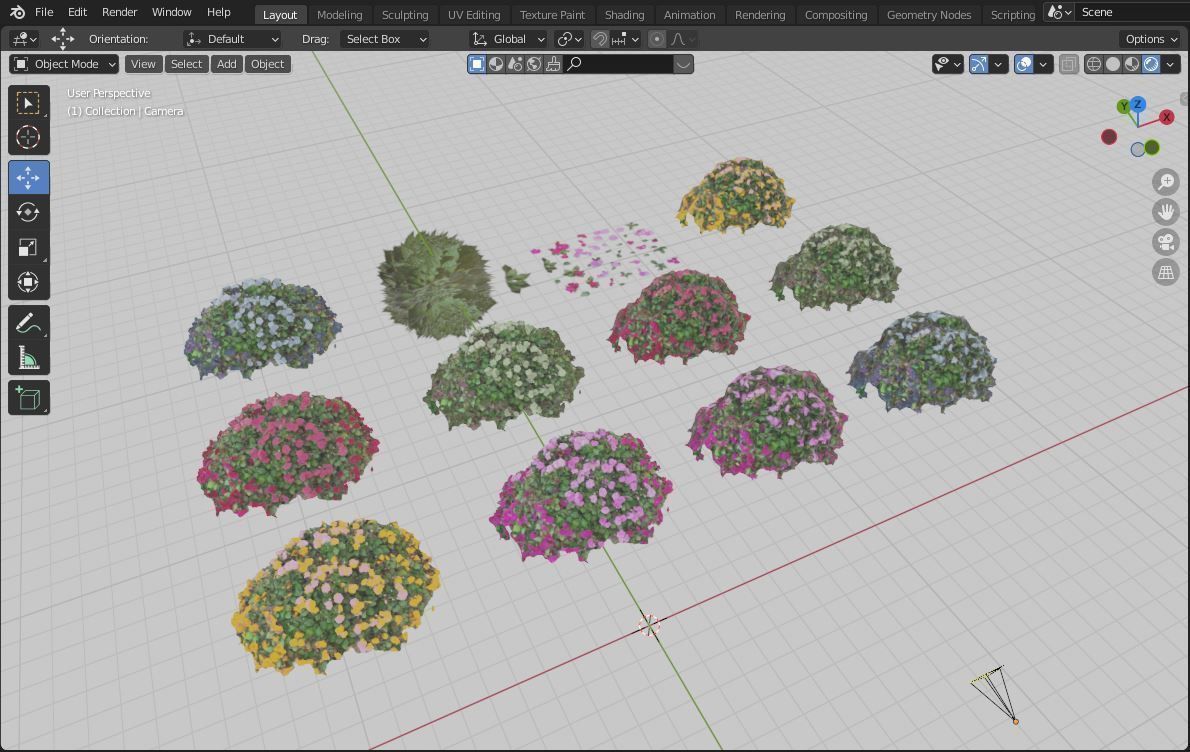Screen dimensions: 1190x752
Task: Open the viewport Add menu button
Action: 227,64
